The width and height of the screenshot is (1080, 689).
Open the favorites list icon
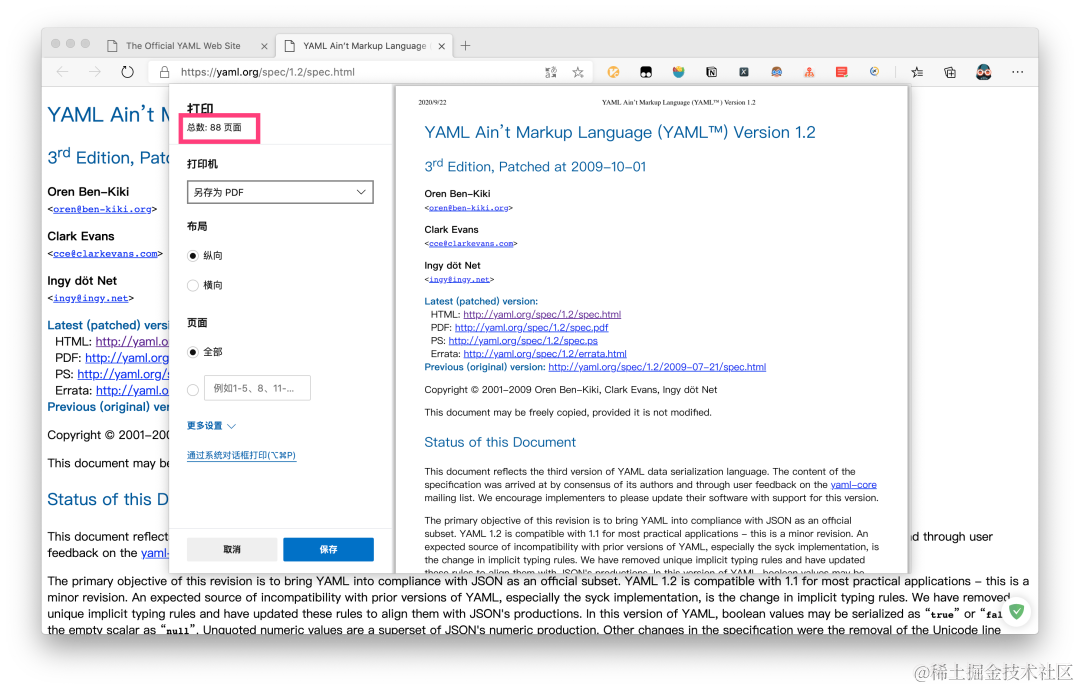coord(917,72)
